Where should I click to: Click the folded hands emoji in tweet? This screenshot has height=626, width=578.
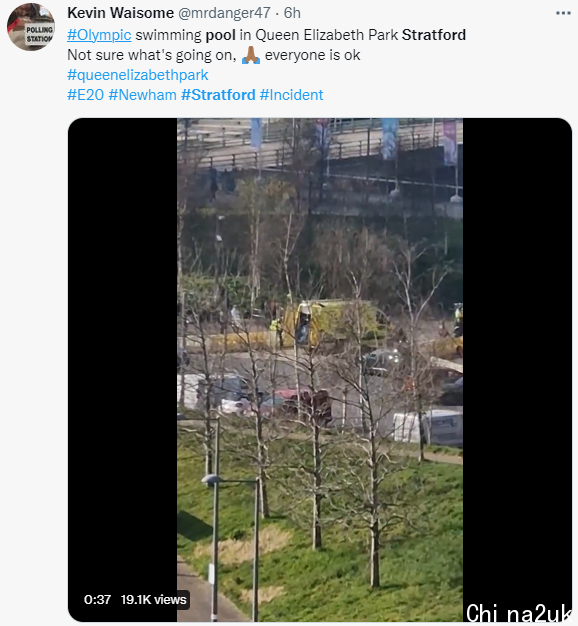pos(251,55)
